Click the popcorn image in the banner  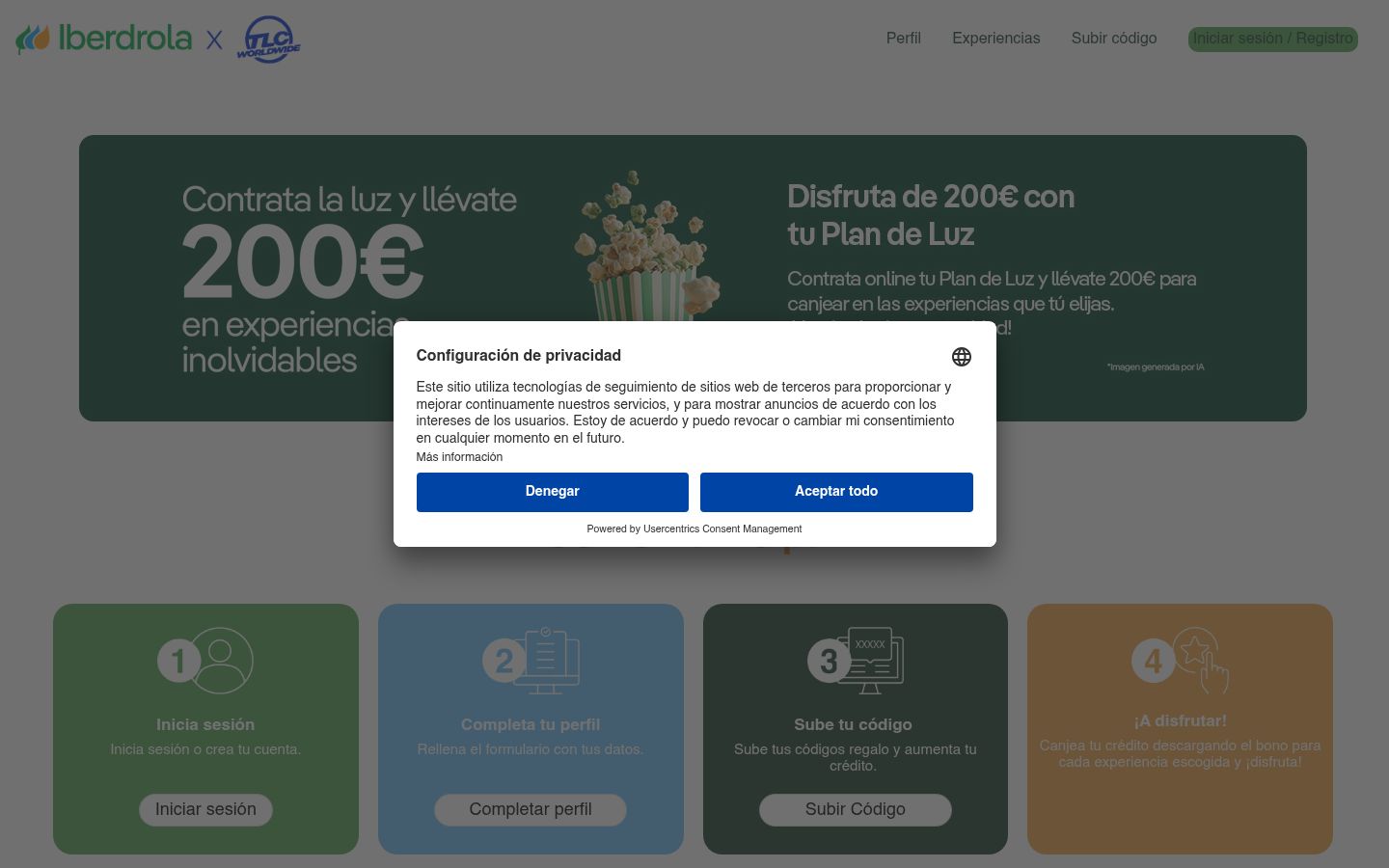tap(647, 246)
